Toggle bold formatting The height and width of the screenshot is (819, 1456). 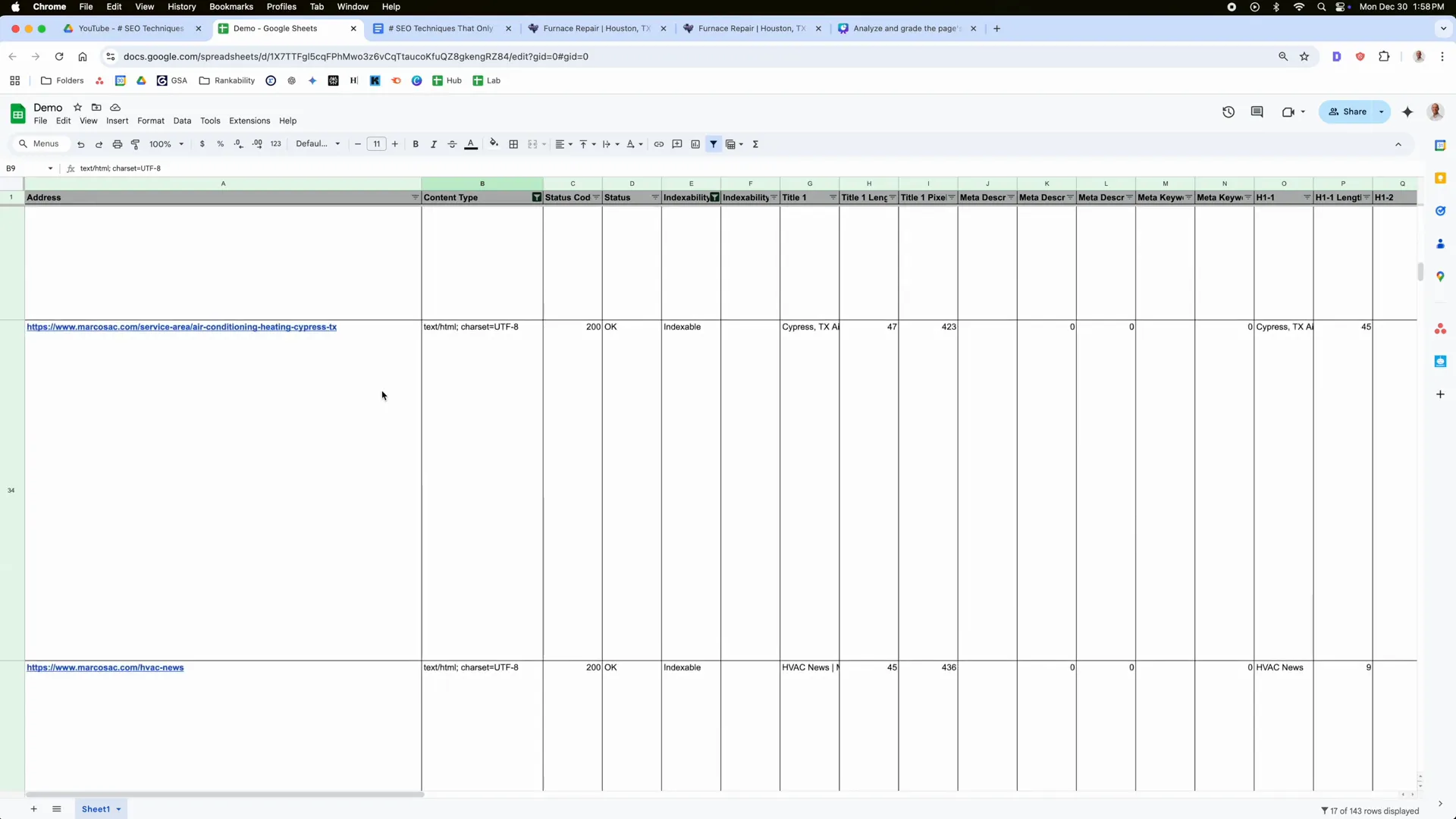pyautogui.click(x=416, y=144)
